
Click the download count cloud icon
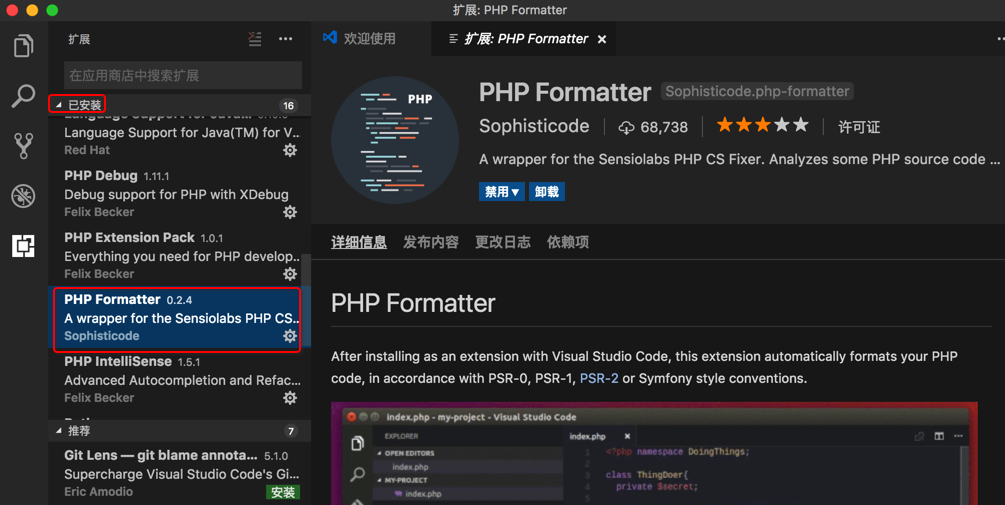[x=626, y=128]
